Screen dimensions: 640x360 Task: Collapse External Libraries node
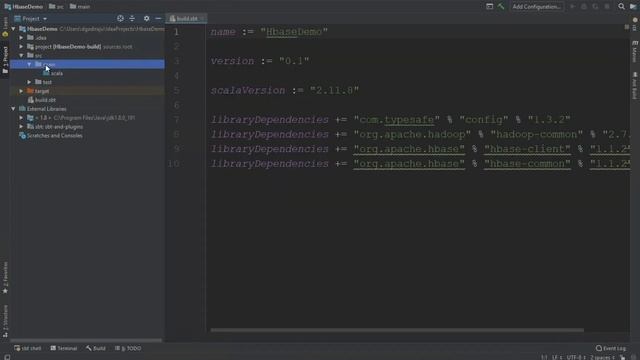(x=14, y=109)
